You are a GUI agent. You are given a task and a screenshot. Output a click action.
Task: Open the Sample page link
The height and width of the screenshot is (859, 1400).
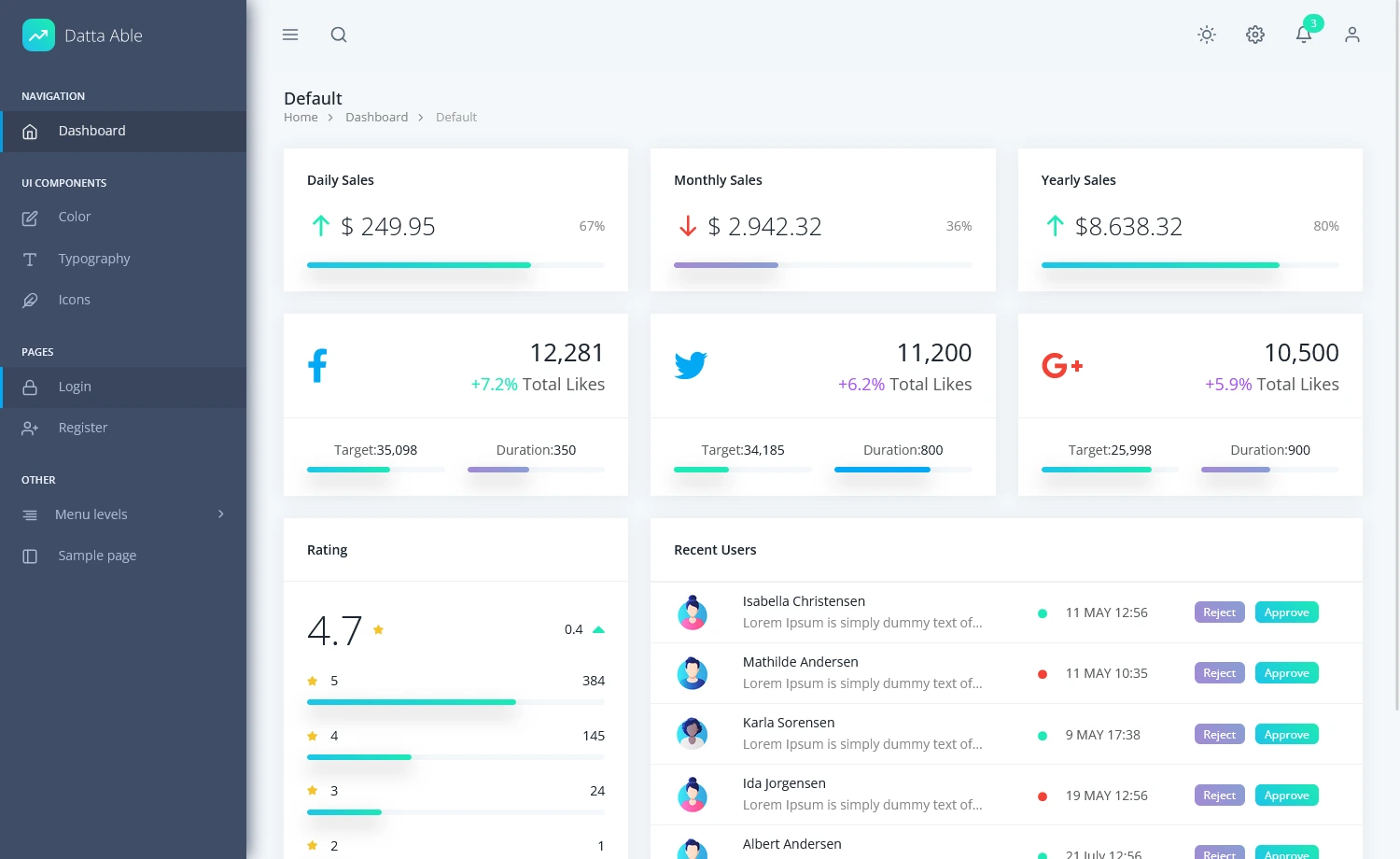(x=97, y=555)
